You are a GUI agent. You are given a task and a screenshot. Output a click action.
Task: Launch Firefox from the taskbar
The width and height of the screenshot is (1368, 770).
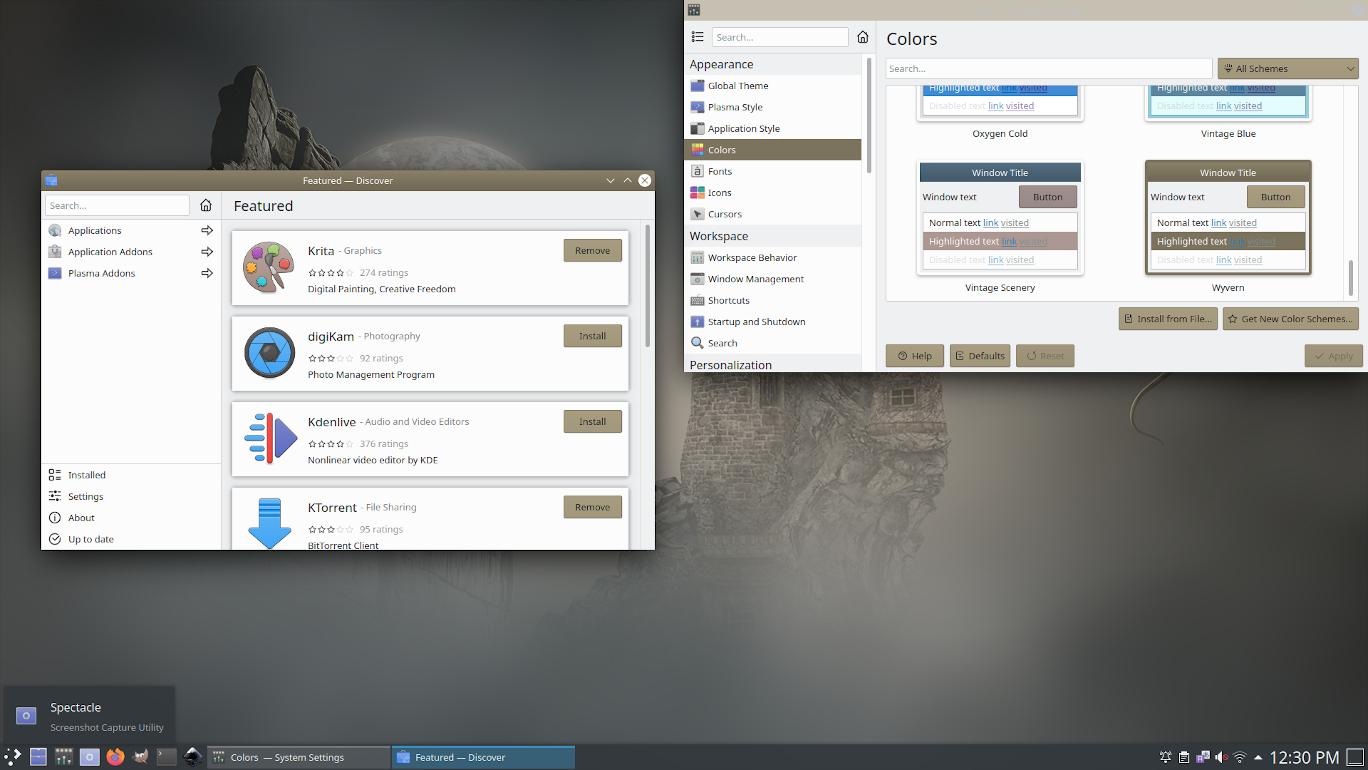click(x=115, y=757)
